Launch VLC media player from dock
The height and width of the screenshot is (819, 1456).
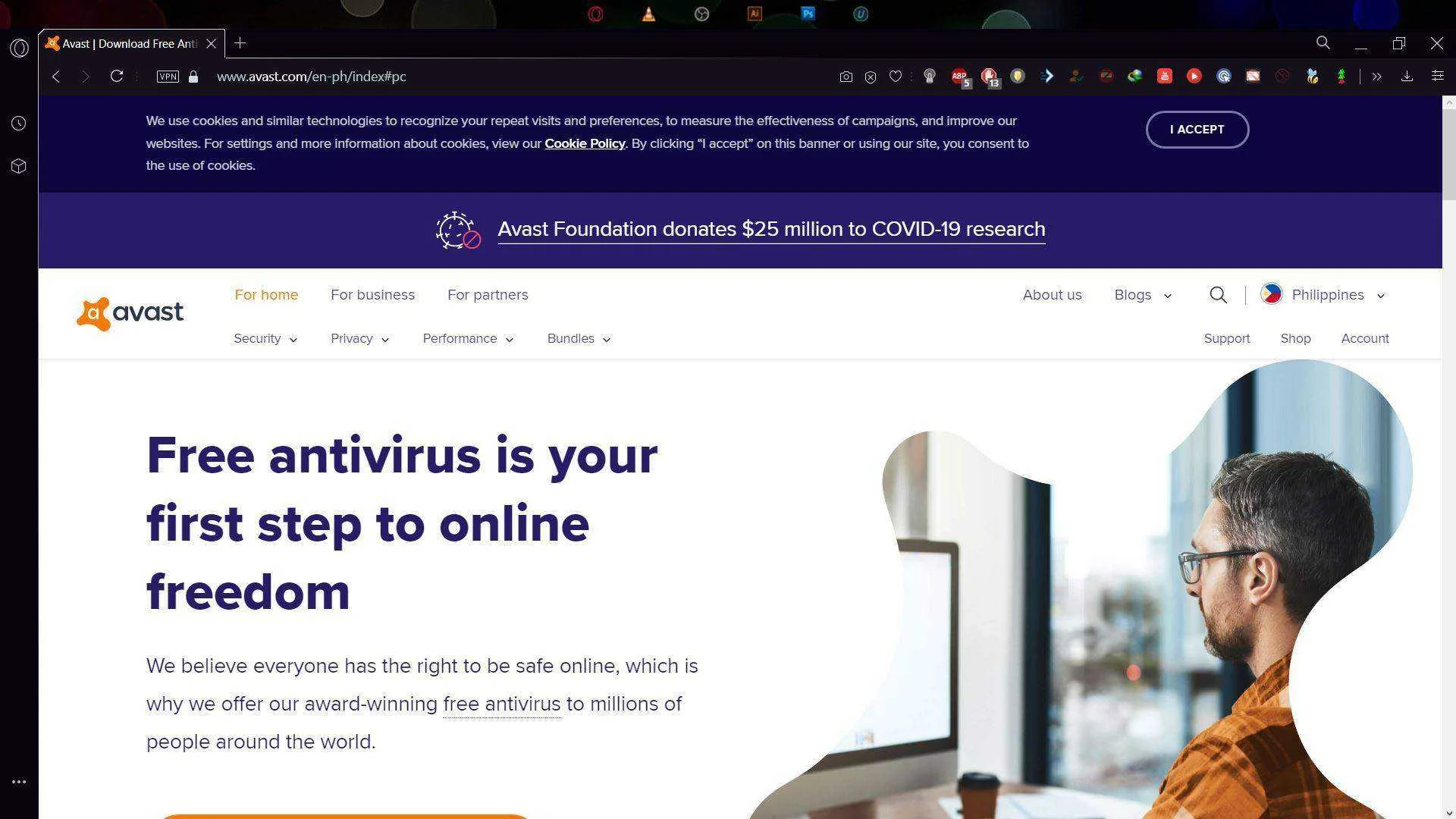(x=648, y=14)
